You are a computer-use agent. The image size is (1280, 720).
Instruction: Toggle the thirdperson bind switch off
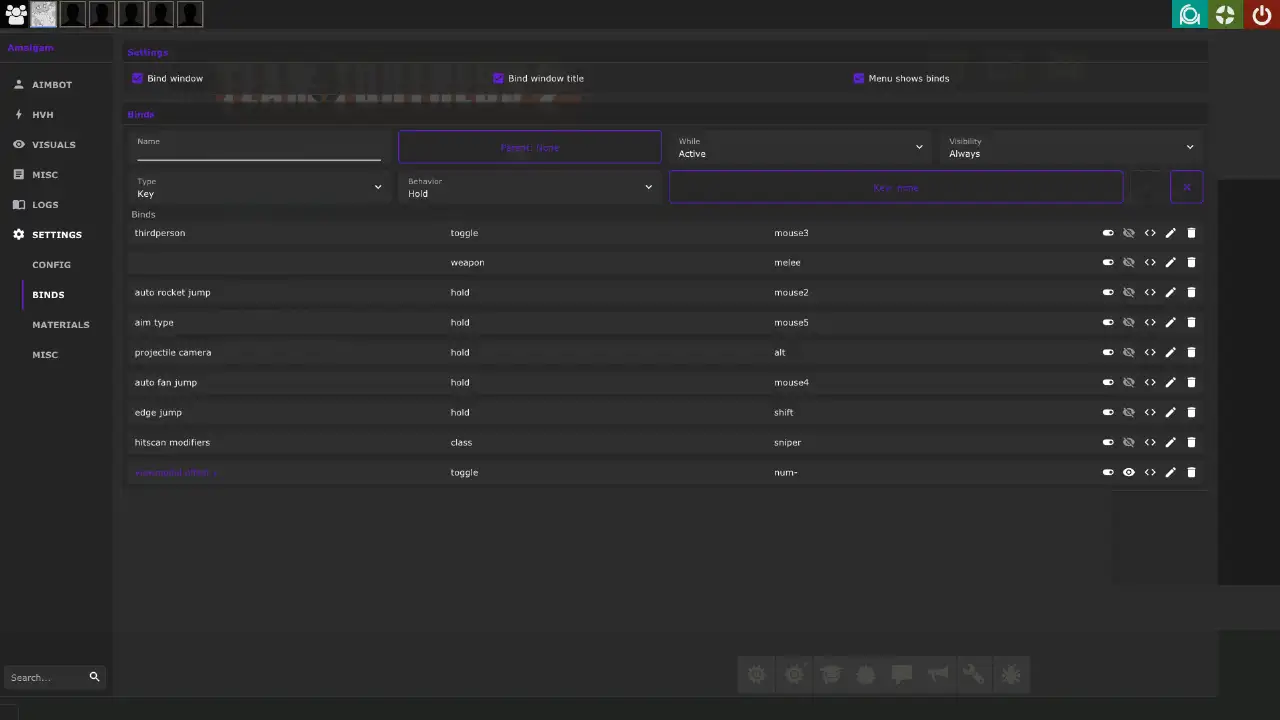tap(1108, 233)
